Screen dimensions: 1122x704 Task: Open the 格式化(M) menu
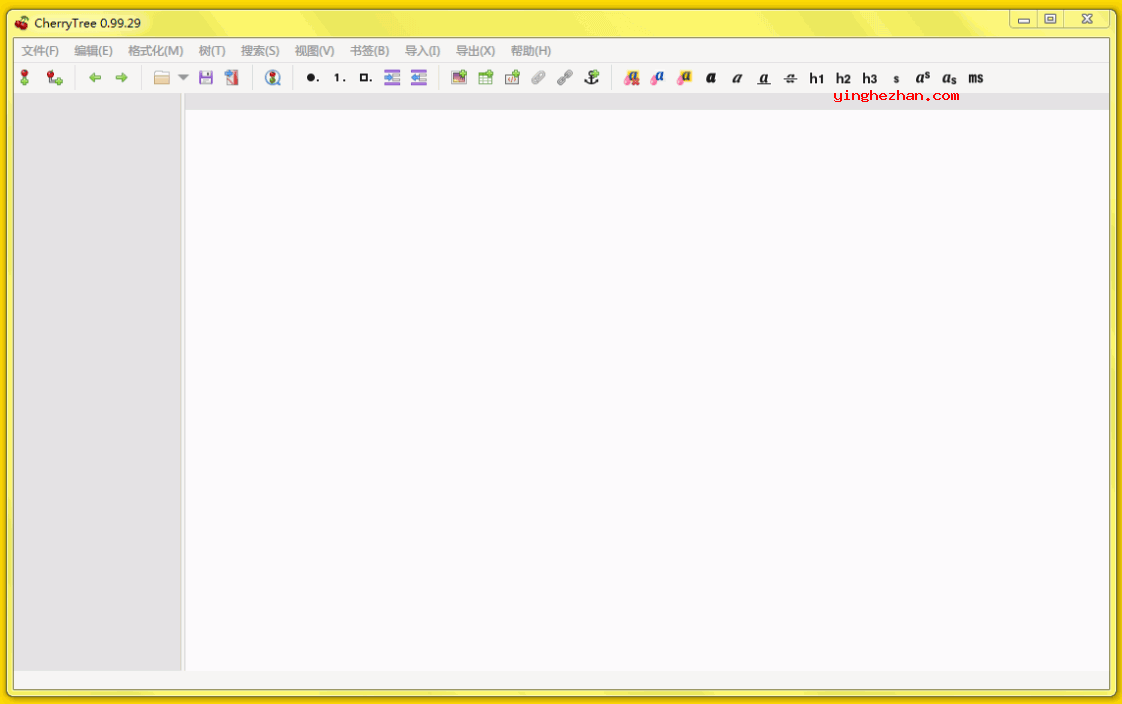pos(155,51)
